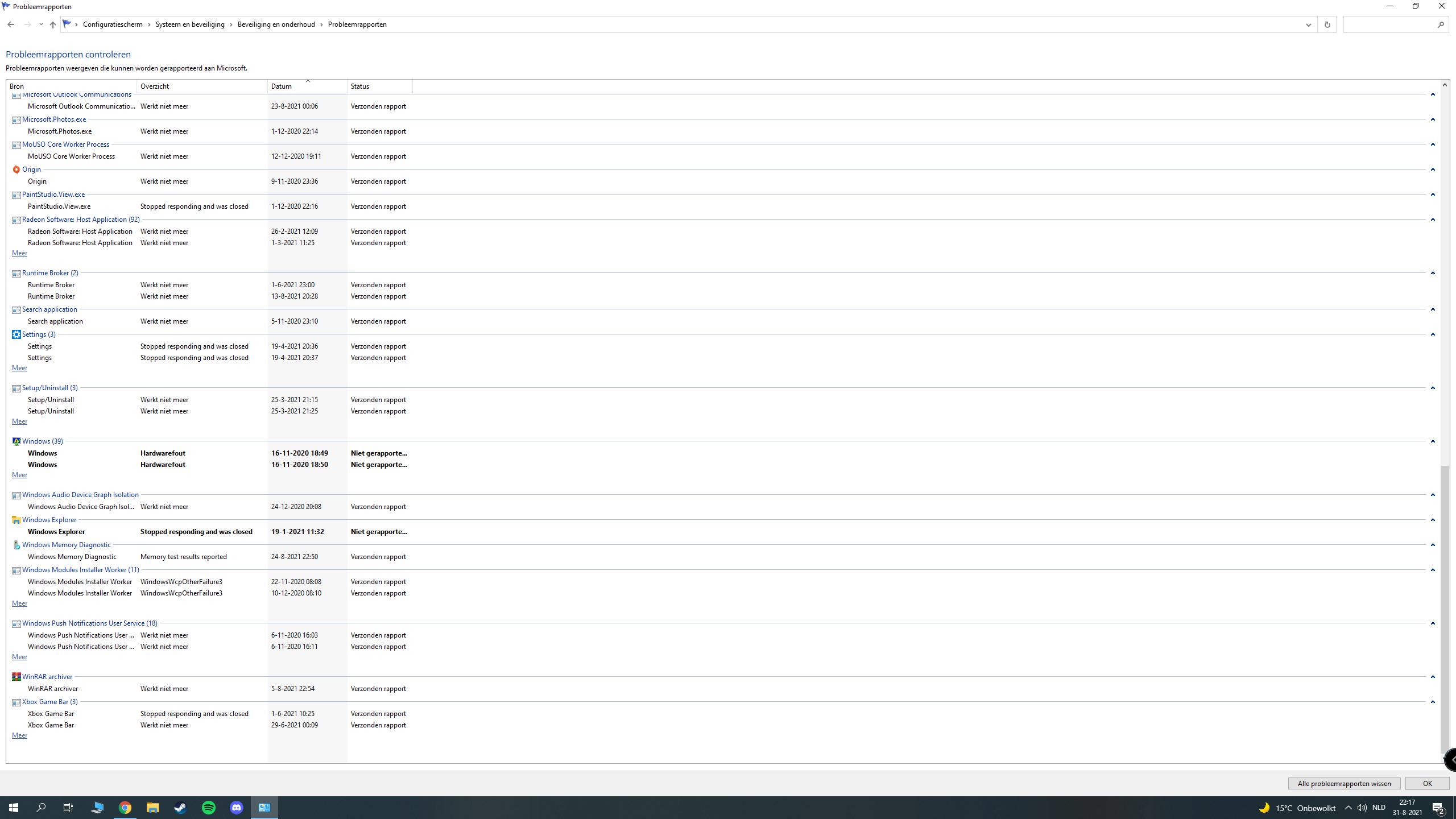The width and height of the screenshot is (1456, 819).
Task: Open Steam from the taskbar
Action: pos(181,808)
